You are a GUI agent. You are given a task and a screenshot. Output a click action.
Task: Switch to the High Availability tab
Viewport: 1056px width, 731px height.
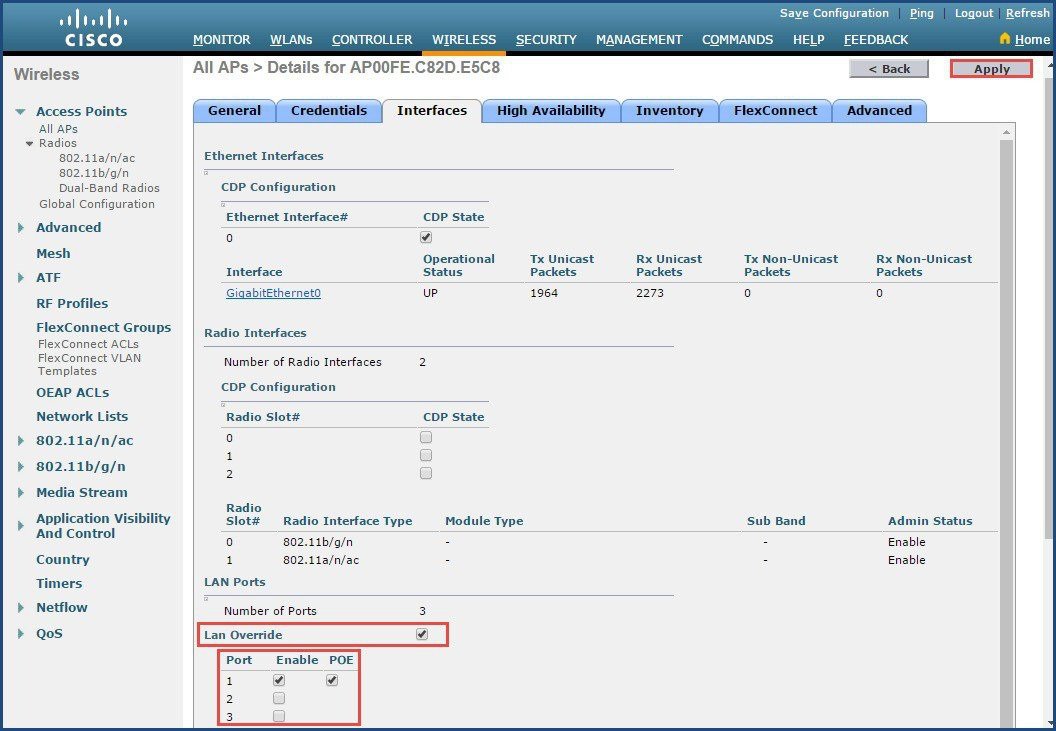tap(551, 111)
